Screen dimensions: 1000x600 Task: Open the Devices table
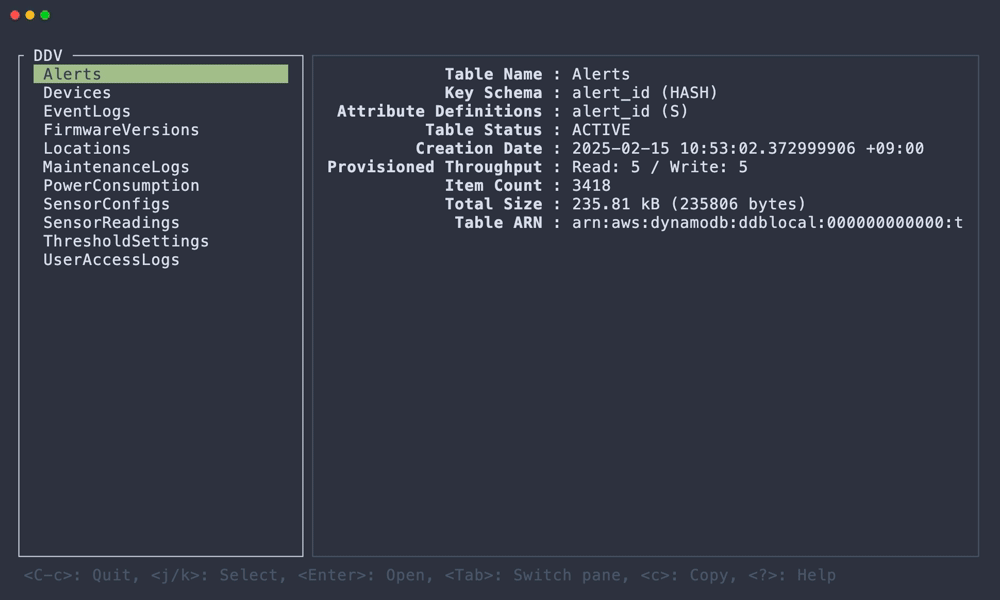click(77, 92)
